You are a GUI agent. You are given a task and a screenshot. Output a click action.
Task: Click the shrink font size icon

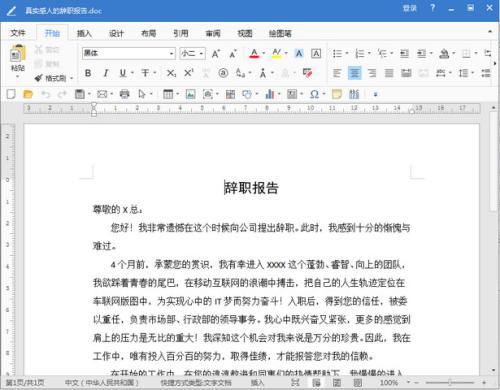[233, 53]
